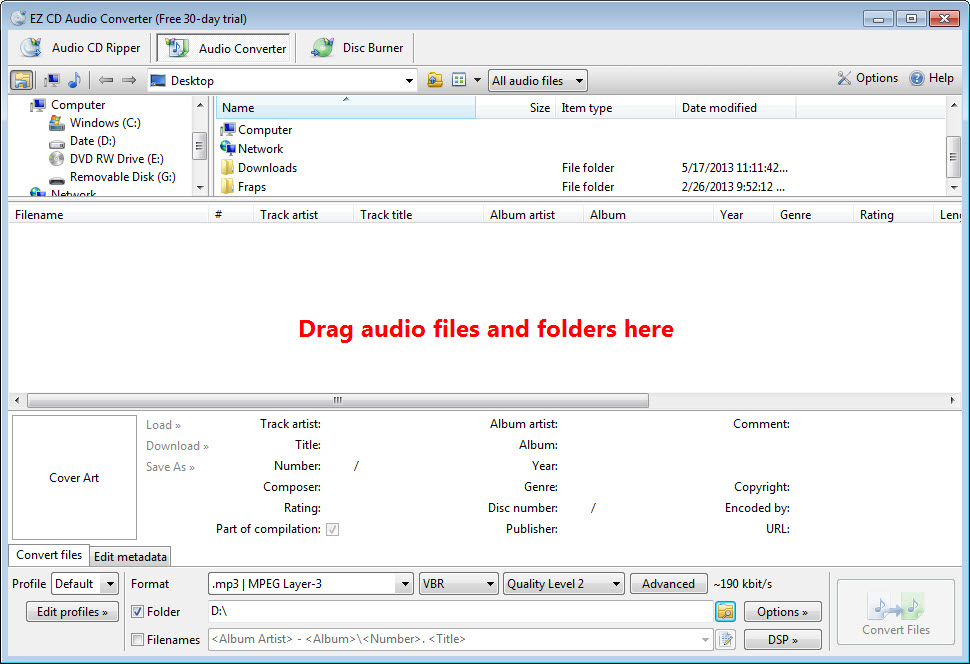Go back with the left arrow icon

(106, 80)
